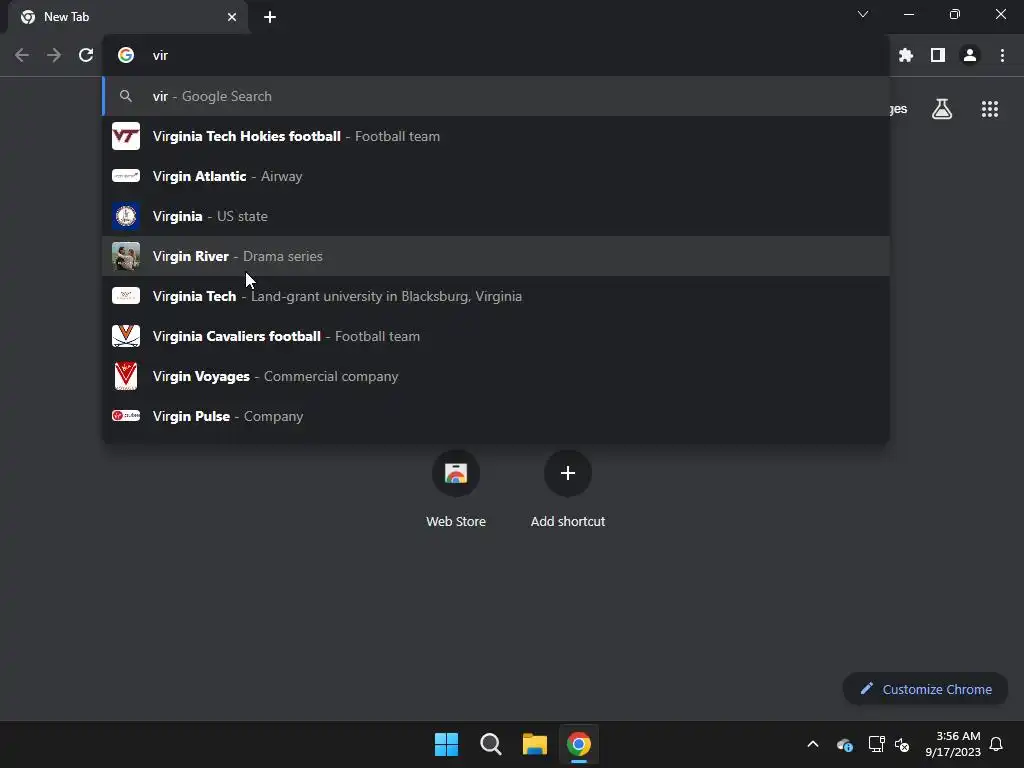Open a new tab with plus button
Viewport: 1024px width, 768px height.
[x=270, y=17]
